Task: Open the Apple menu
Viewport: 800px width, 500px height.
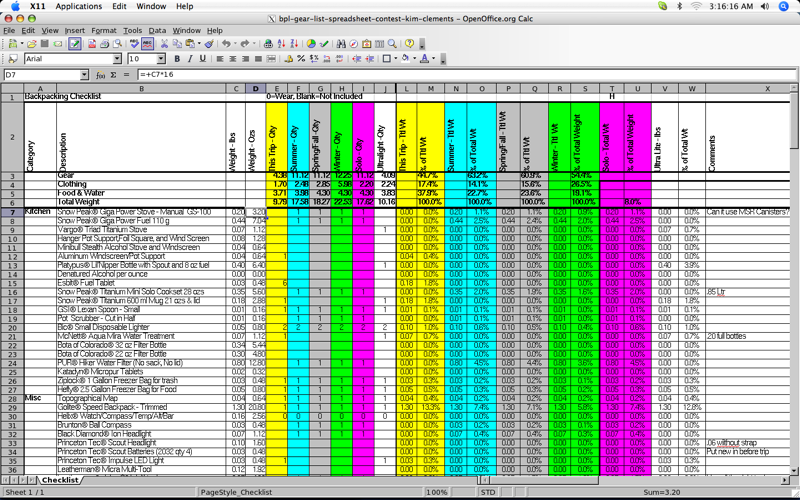Action: (15, 6)
